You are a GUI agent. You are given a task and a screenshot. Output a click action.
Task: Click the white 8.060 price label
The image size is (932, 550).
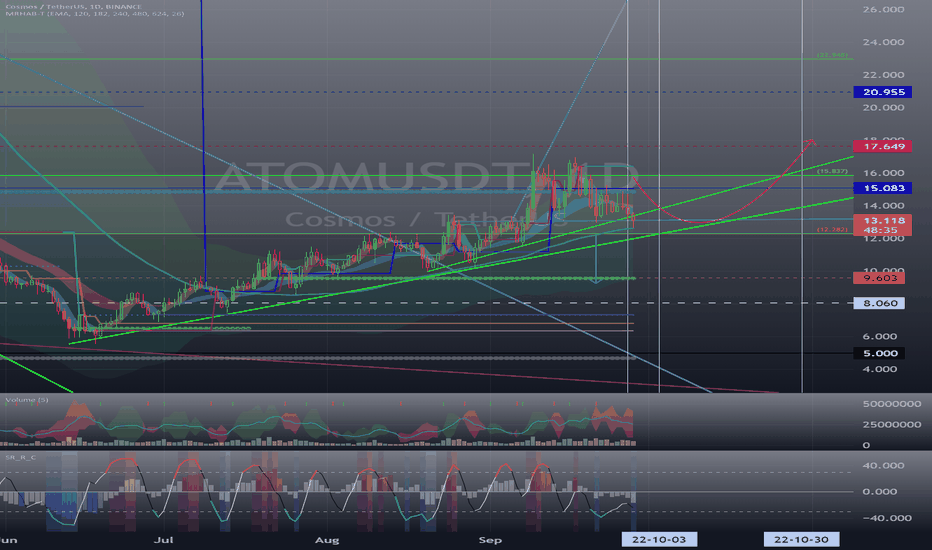[x=880, y=303]
